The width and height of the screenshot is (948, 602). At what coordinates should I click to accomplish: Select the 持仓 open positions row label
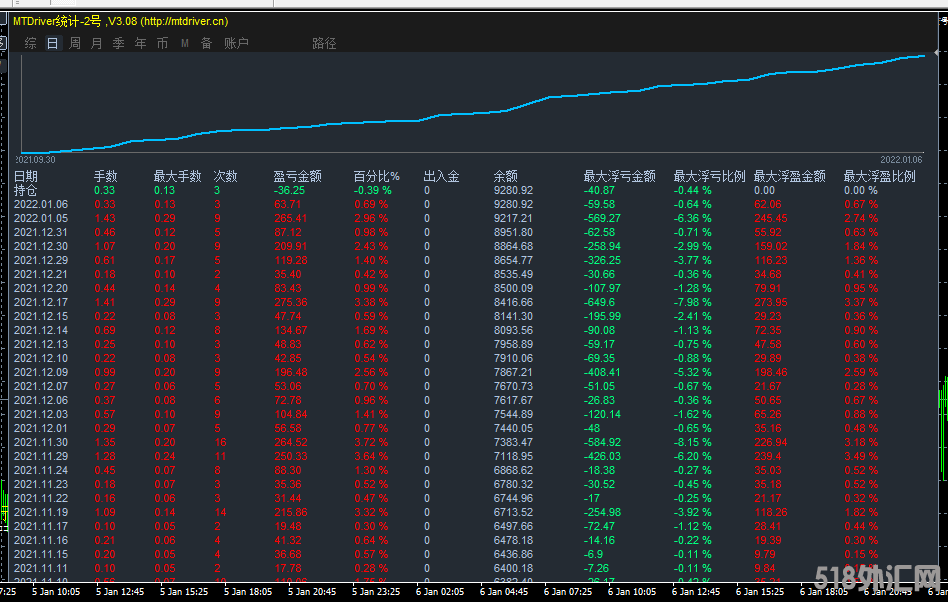25,190
